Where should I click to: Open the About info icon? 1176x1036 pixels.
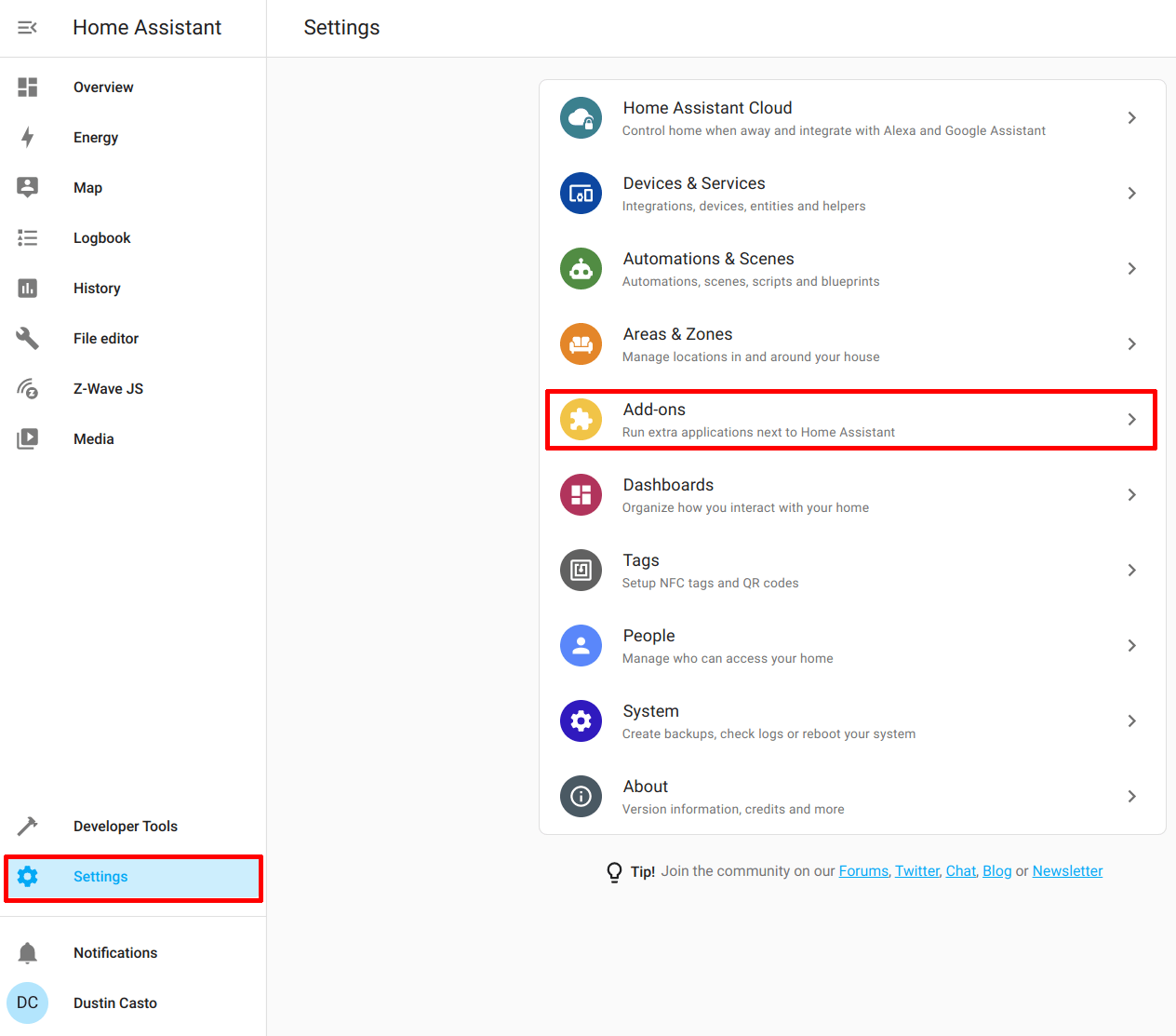[x=581, y=796]
